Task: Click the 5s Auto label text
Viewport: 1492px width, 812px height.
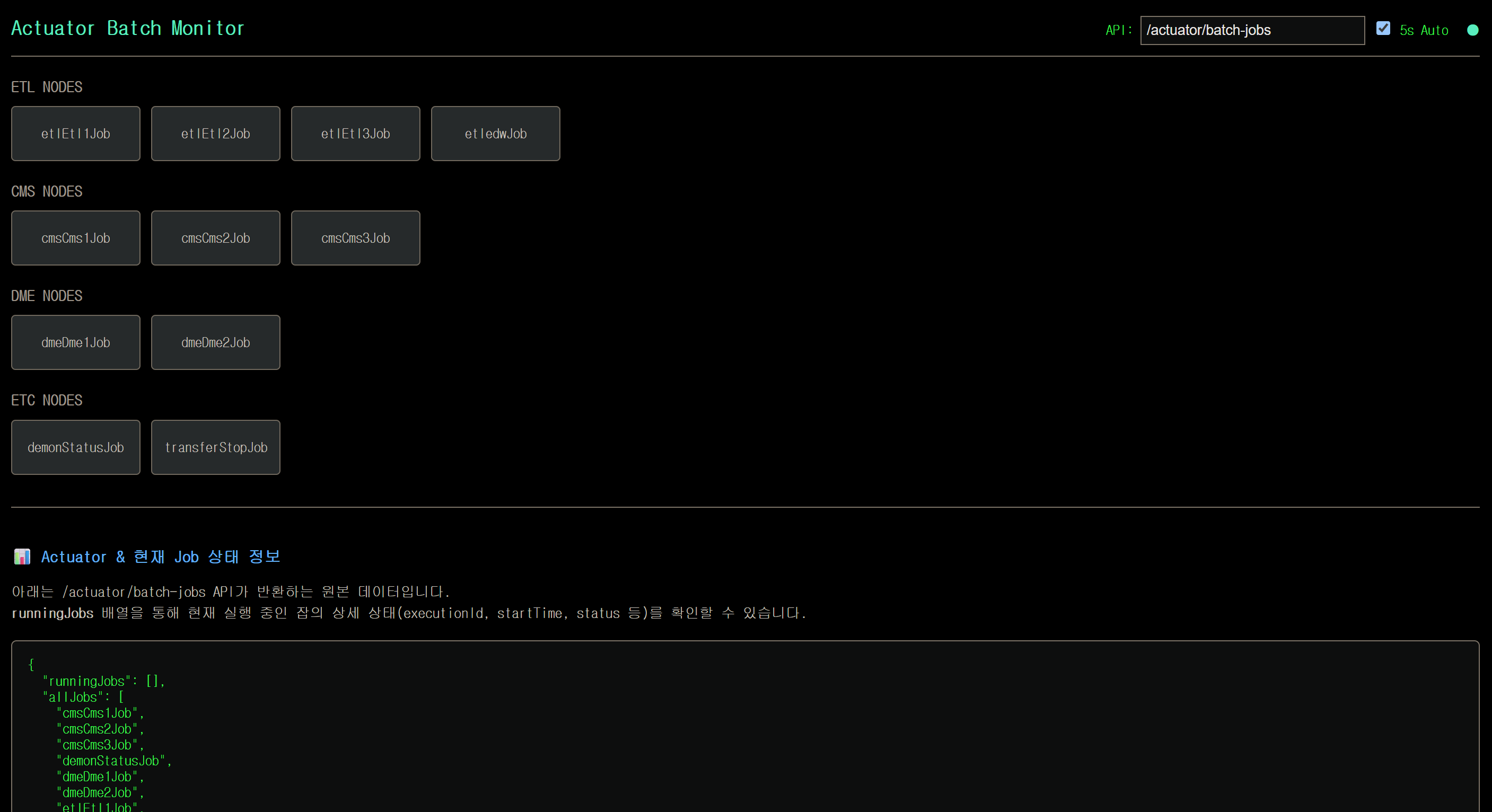Action: point(1424,30)
